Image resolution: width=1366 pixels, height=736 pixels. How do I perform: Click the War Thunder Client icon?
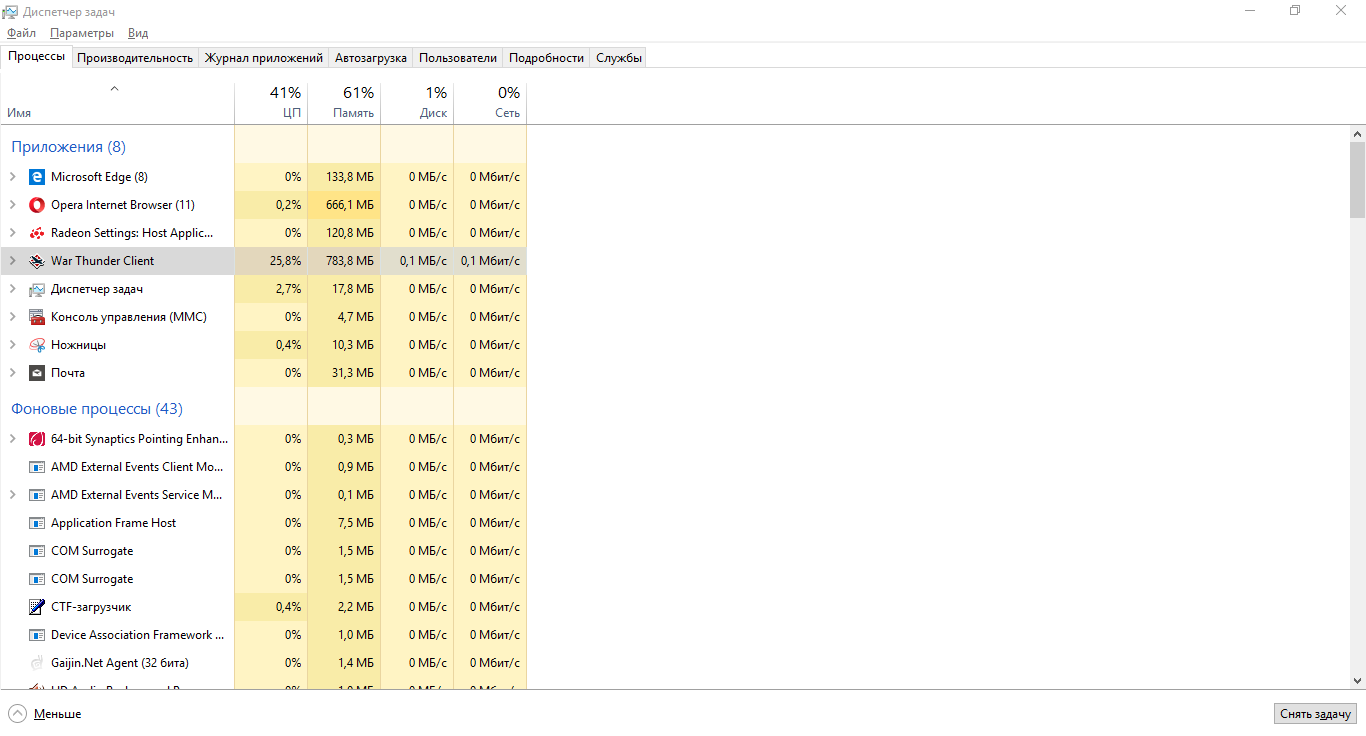click(37, 261)
